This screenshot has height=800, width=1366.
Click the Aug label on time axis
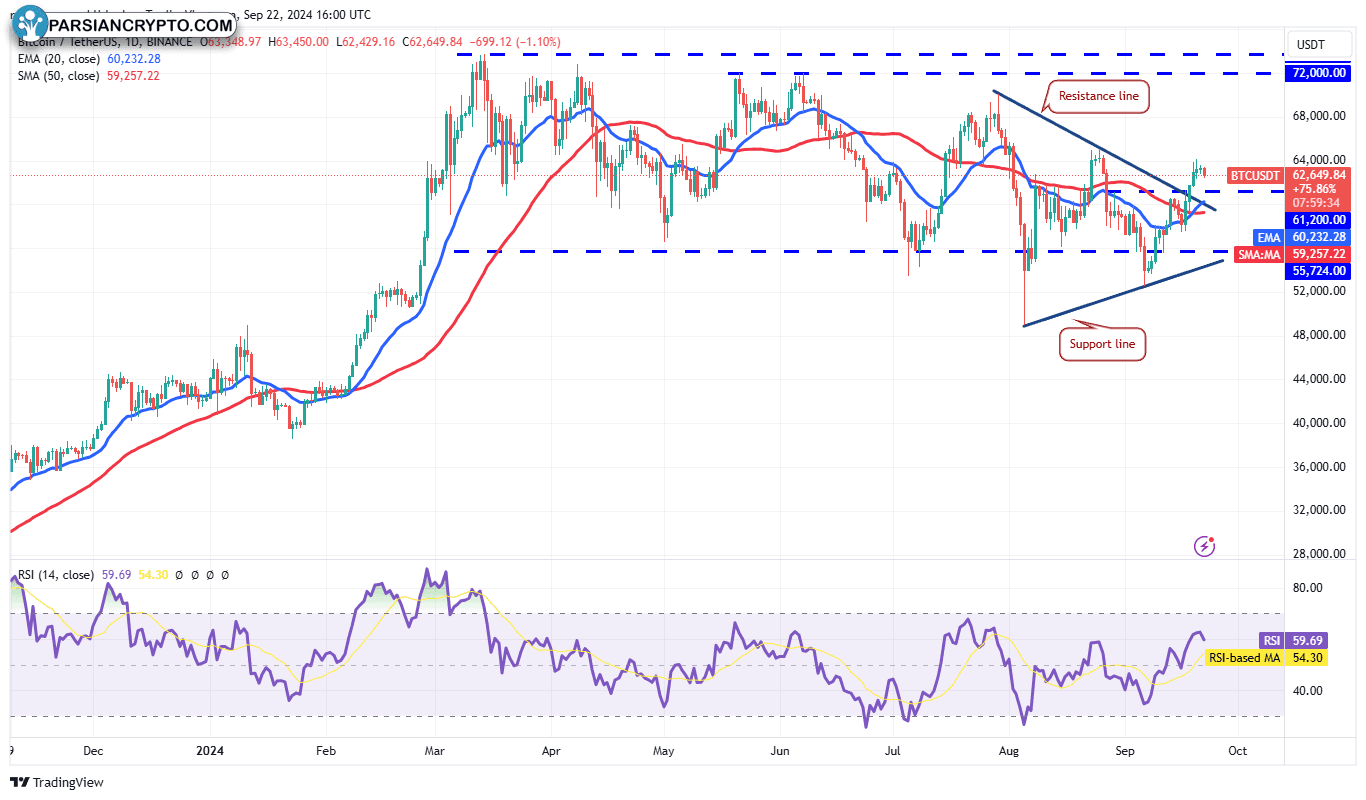(1010, 750)
